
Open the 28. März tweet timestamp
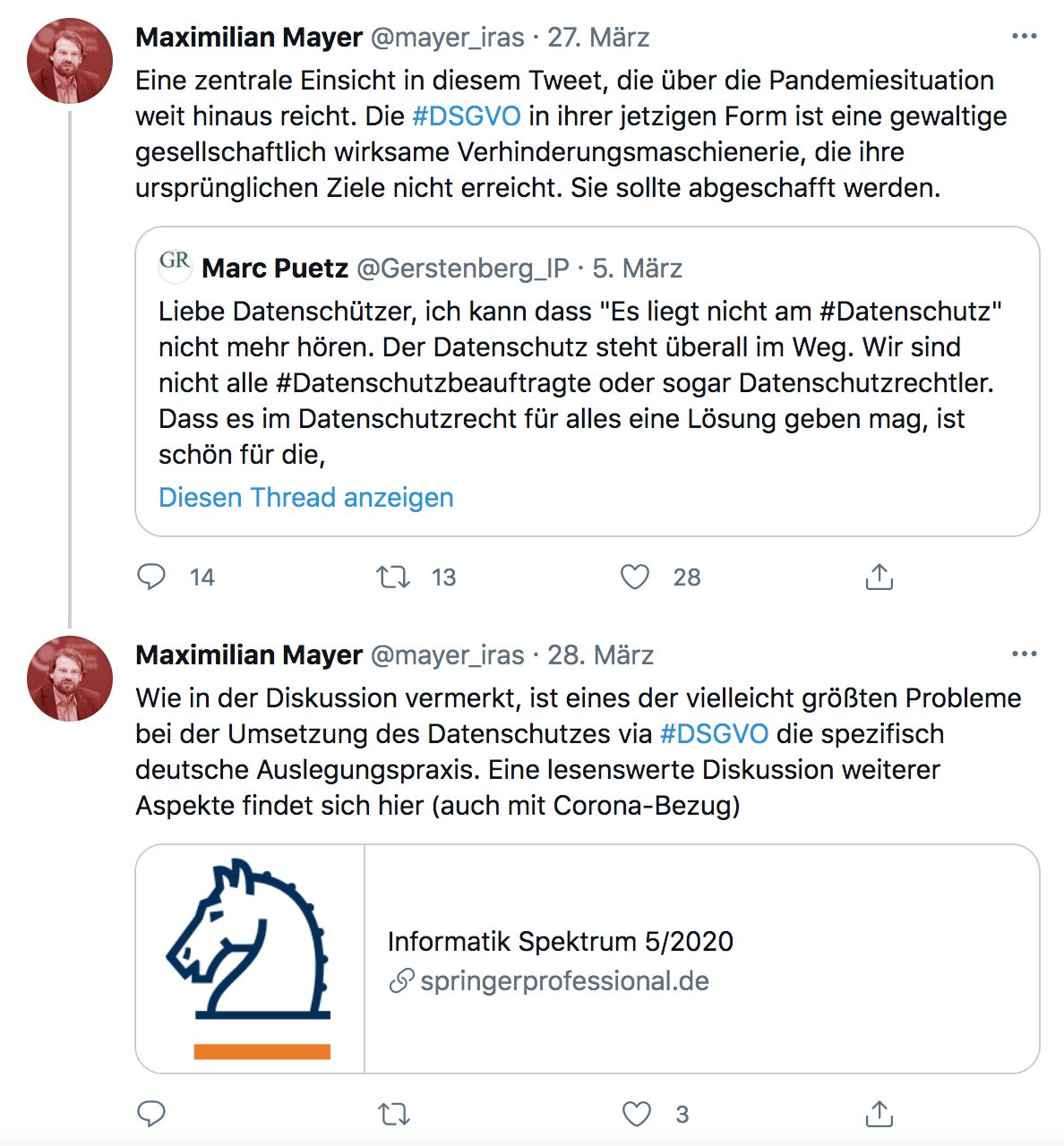click(x=600, y=654)
